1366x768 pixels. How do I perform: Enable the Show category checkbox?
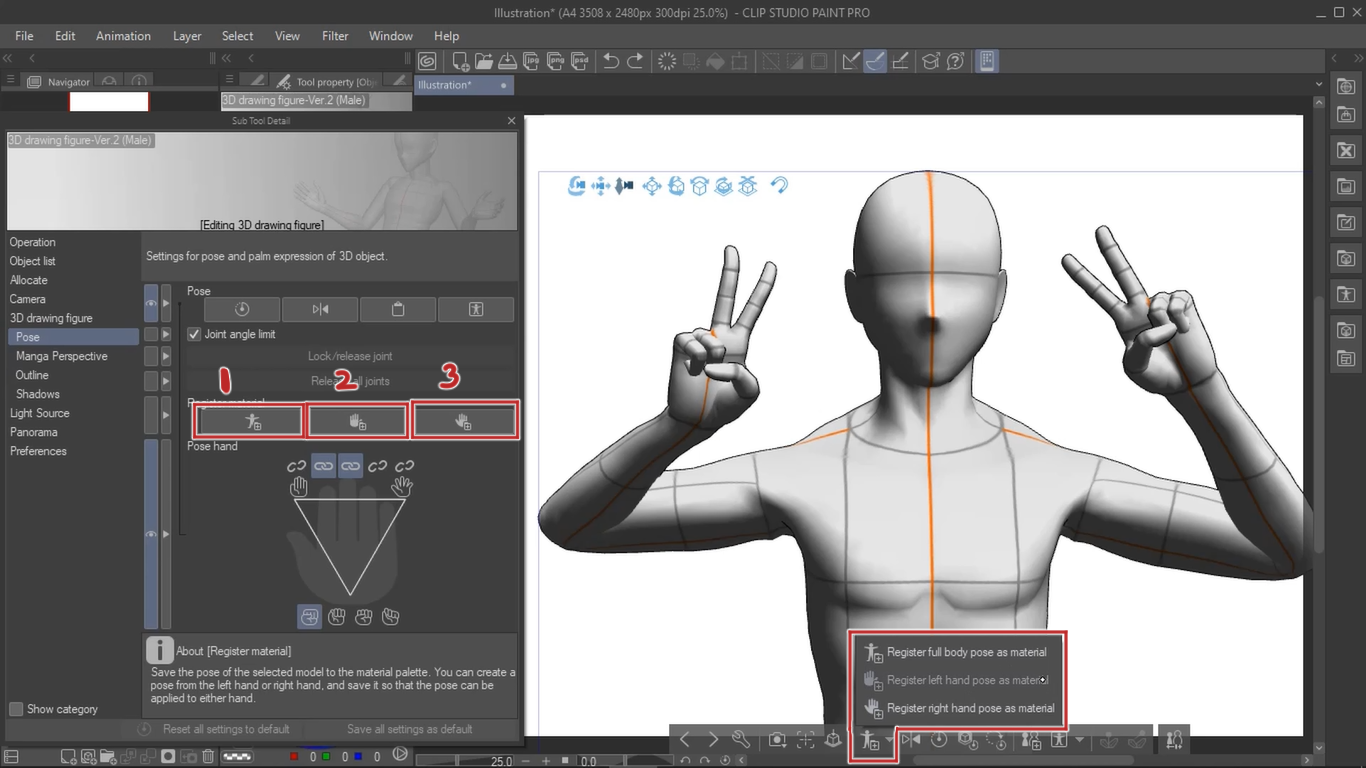(16, 709)
